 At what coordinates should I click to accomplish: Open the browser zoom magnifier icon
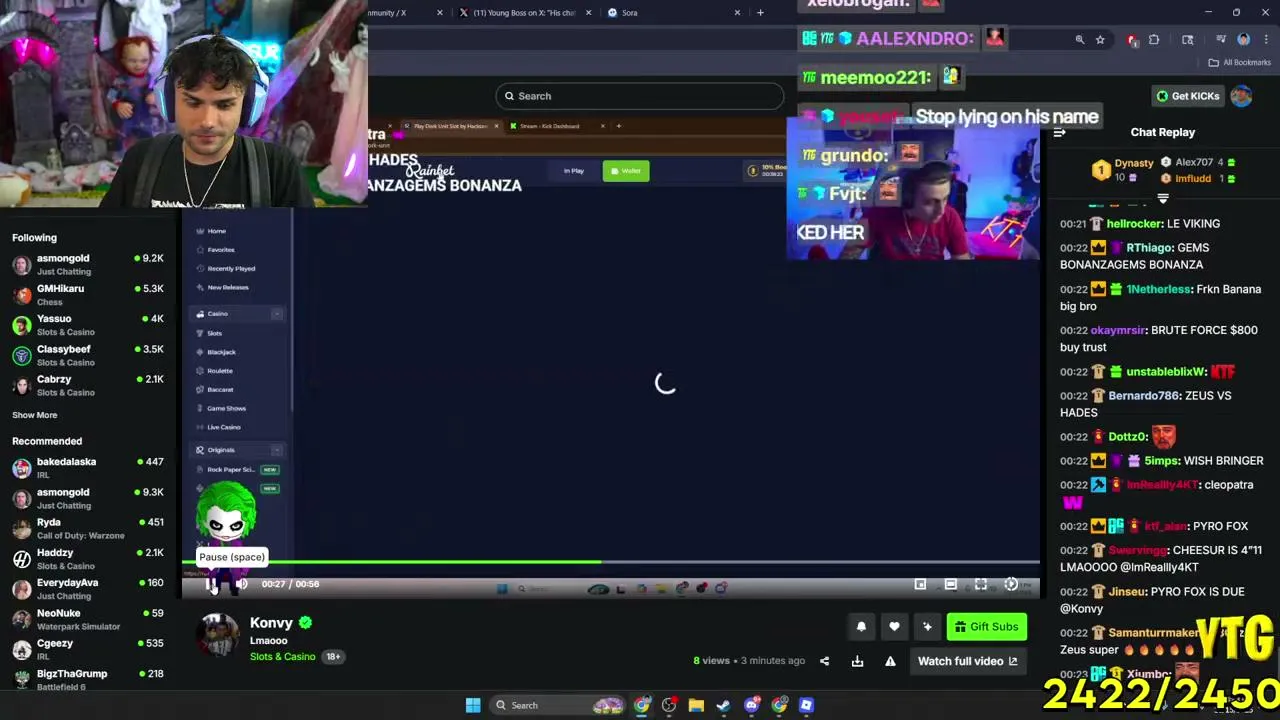click(x=1080, y=40)
